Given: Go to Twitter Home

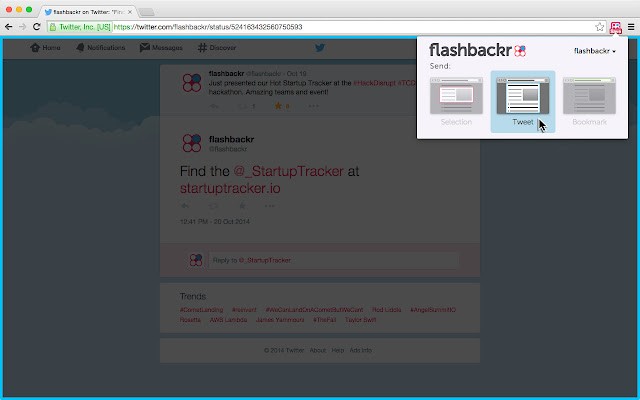Looking at the screenshot, I should click(x=45, y=48).
